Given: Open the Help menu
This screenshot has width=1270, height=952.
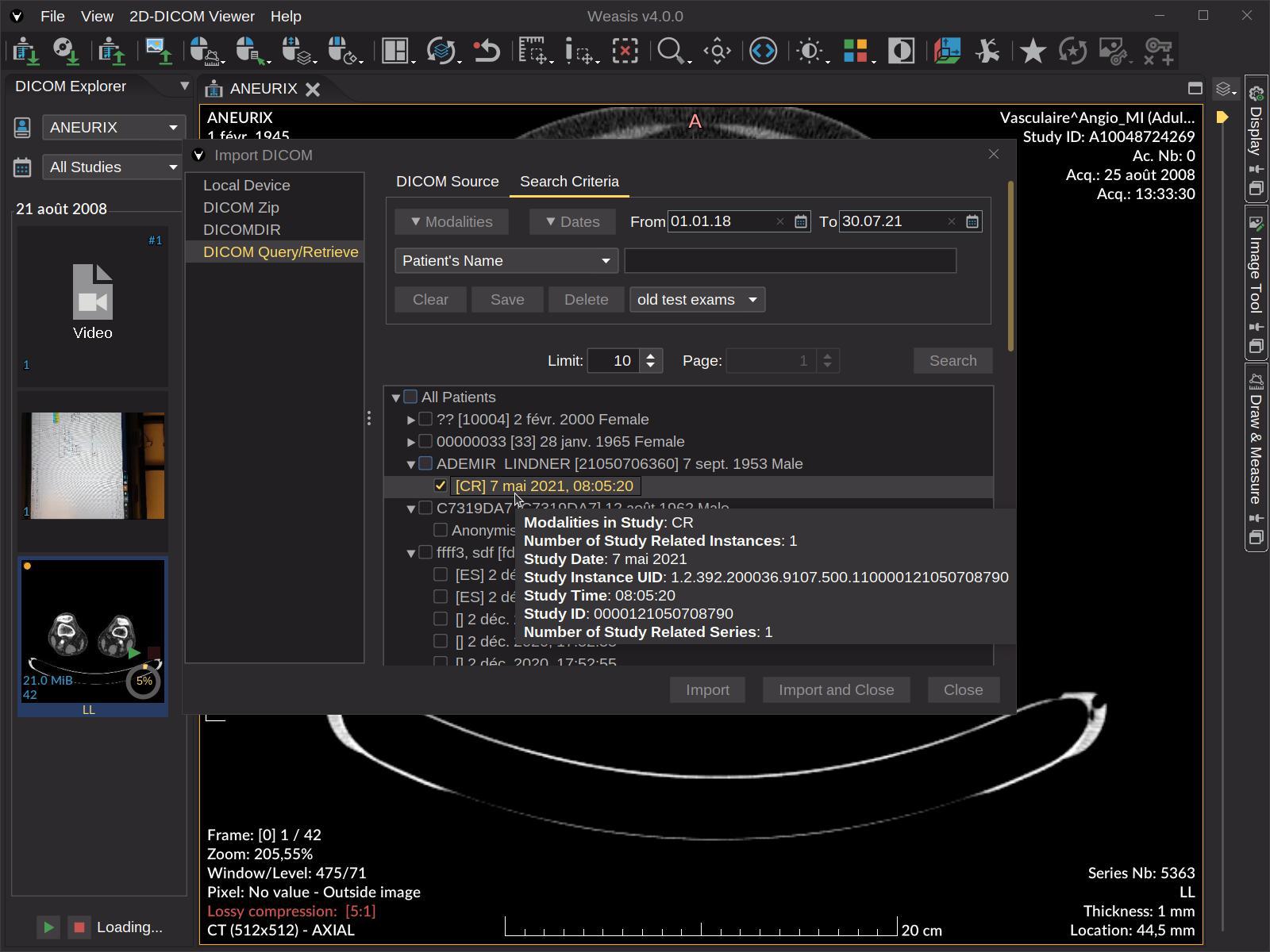Looking at the screenshot, I should tap(286, 16).
